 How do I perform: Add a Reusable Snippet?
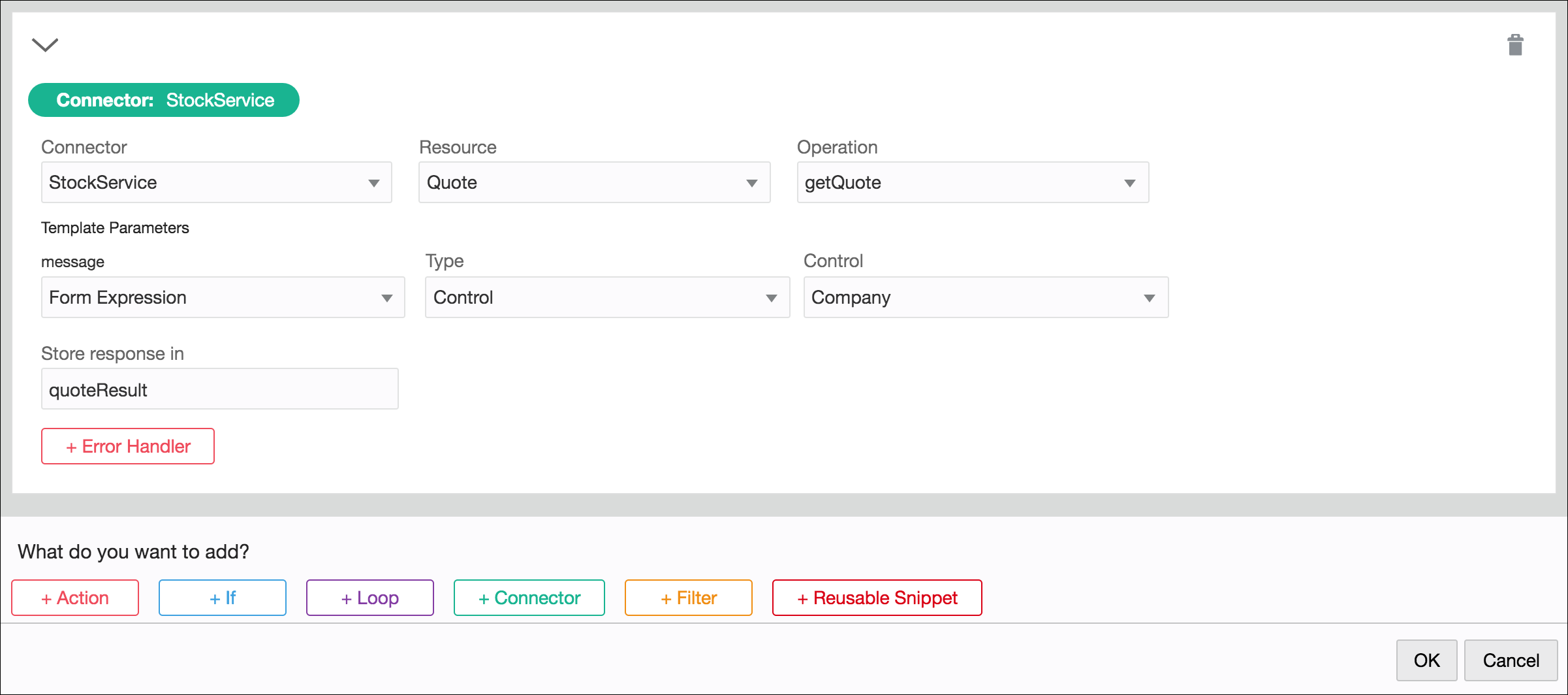[877, 598]
